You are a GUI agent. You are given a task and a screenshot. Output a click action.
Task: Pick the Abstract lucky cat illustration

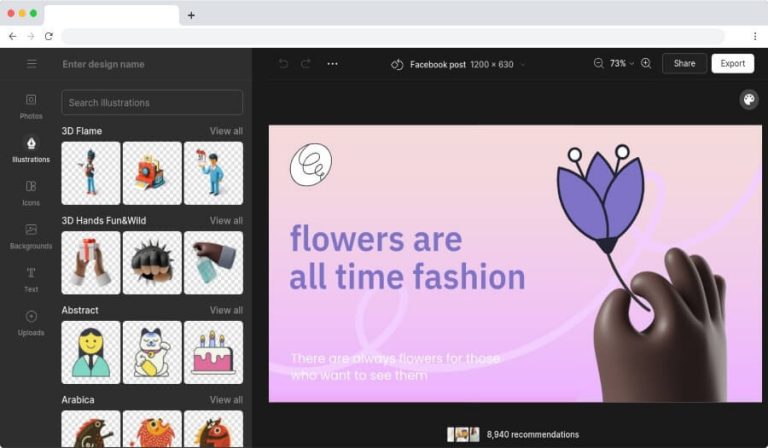[x=152, y=353]
